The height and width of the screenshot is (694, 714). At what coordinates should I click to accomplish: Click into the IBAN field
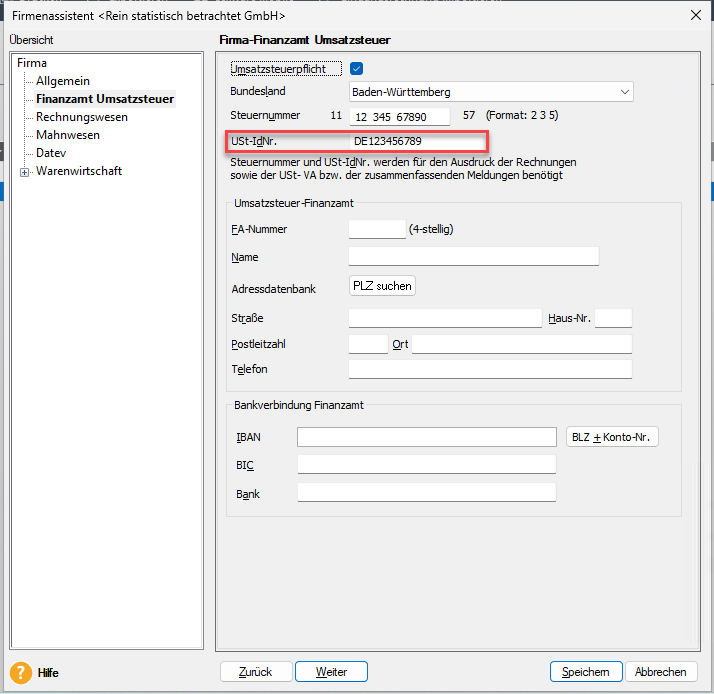point(427,437)
